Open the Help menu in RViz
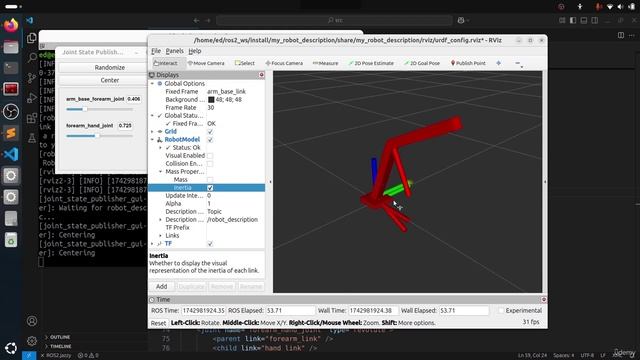 tap(195, 51)
